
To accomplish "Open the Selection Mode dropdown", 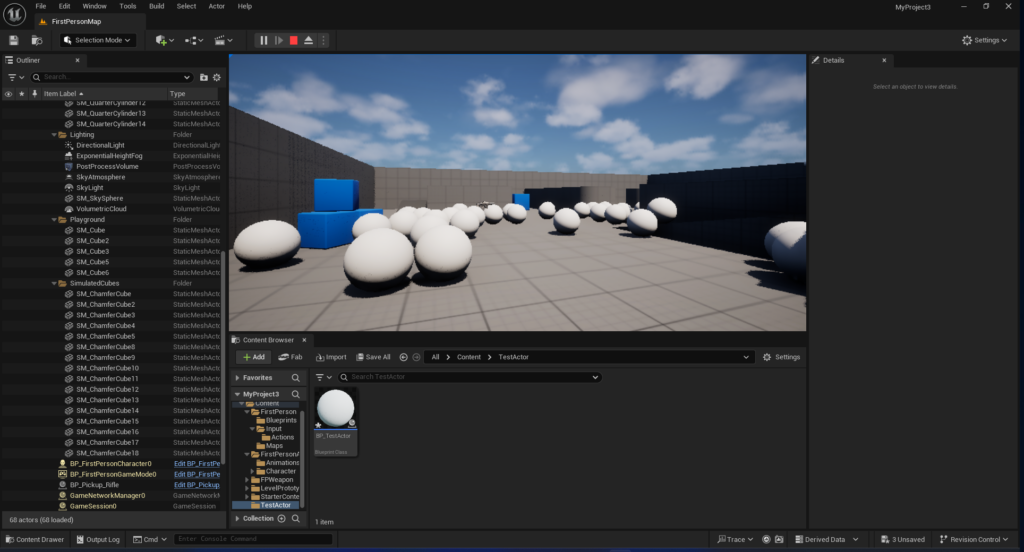I will pyautogui.click(x=98, y=40).
